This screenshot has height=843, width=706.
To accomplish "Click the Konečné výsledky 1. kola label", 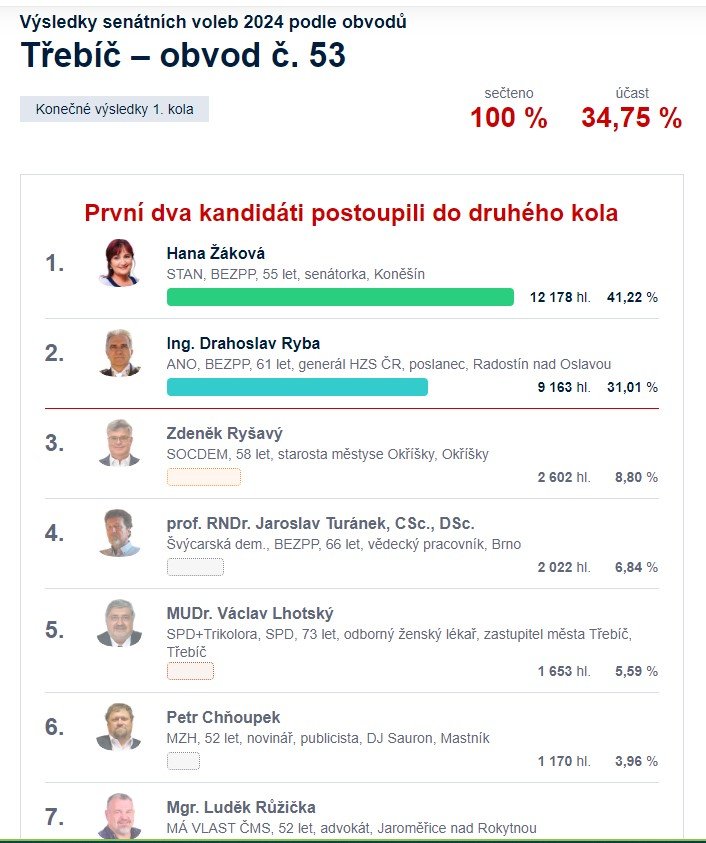I will (x=115, y=109).
